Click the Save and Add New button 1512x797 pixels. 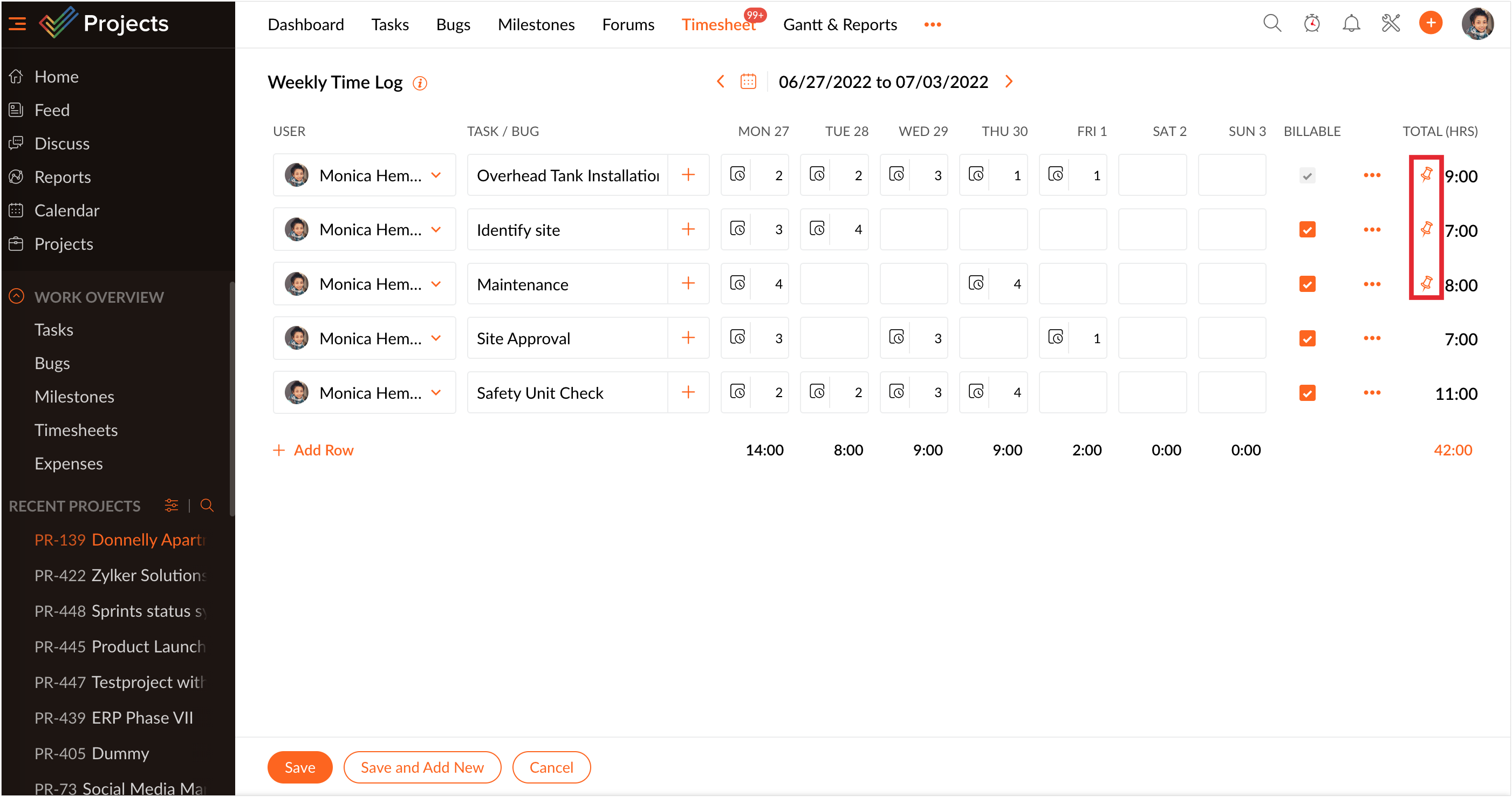click(x=421, y=767)
